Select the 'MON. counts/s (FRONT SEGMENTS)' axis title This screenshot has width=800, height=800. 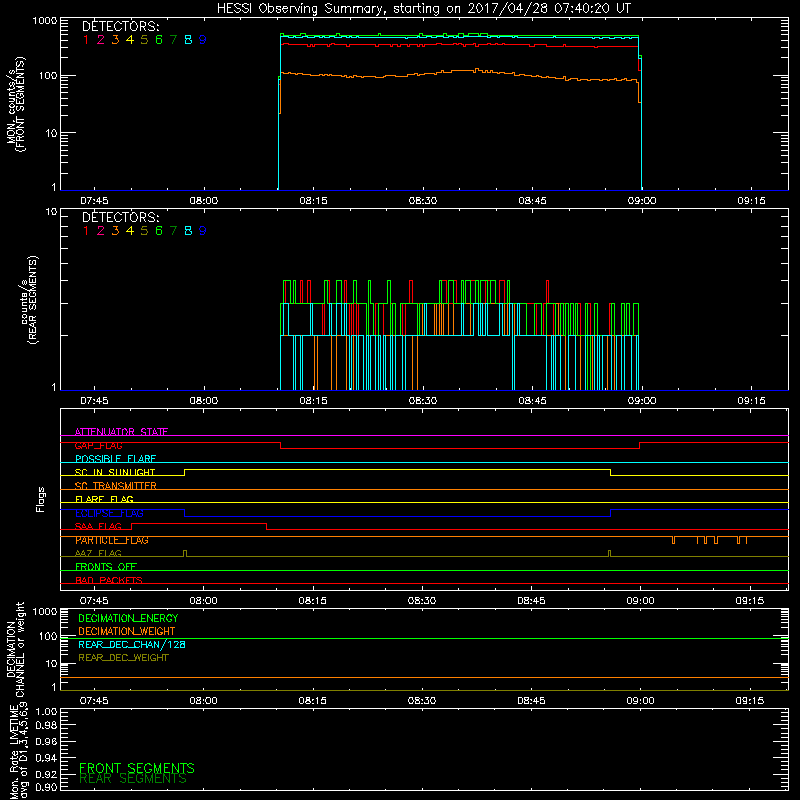16,104
